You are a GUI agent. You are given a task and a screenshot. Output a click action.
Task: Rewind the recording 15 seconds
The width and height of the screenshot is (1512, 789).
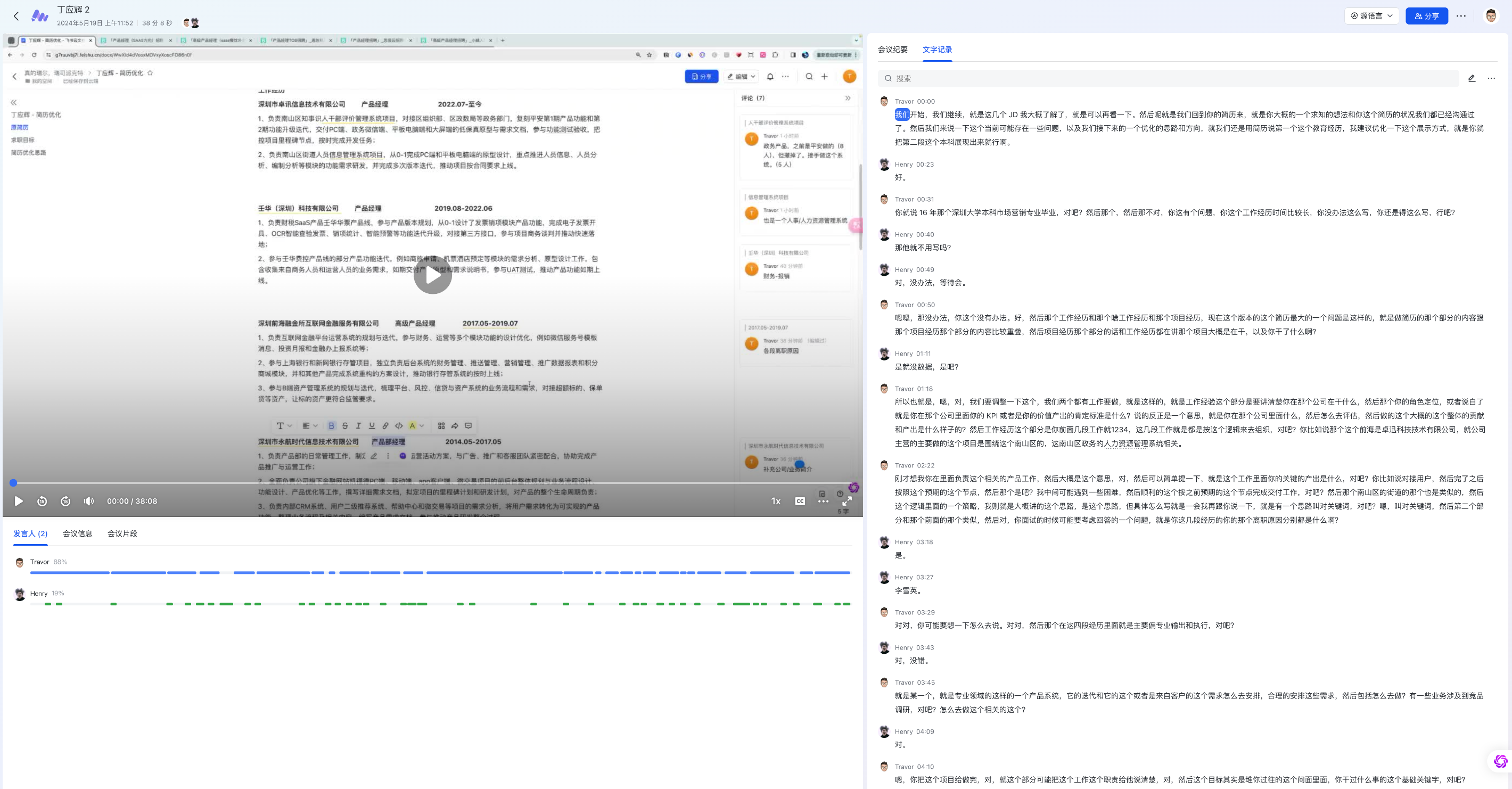42,501
